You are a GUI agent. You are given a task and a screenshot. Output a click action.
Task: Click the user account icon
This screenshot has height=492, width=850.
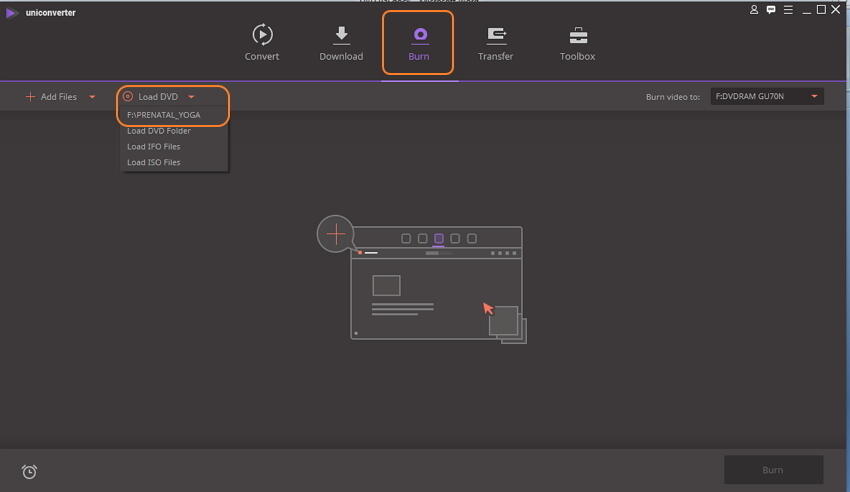(753, 10)
